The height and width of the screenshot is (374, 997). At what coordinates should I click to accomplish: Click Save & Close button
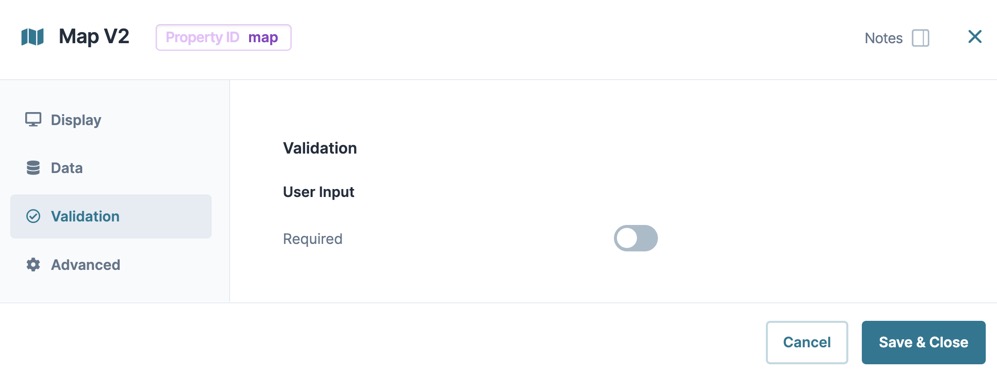[923, 342]
